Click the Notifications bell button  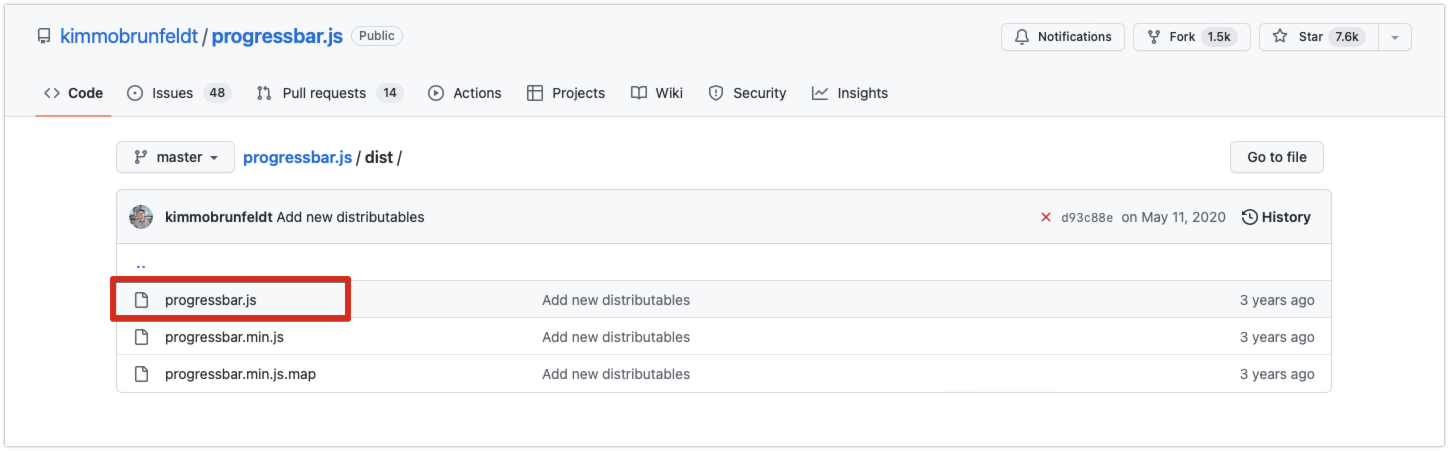[x=1062, y=37]
